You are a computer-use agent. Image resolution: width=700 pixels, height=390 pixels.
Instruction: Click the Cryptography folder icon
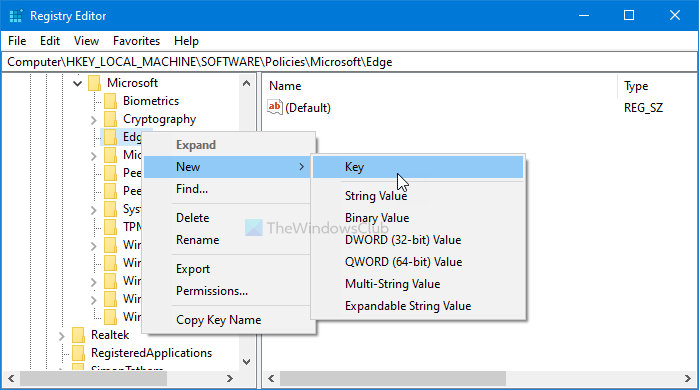click(110, 119)
